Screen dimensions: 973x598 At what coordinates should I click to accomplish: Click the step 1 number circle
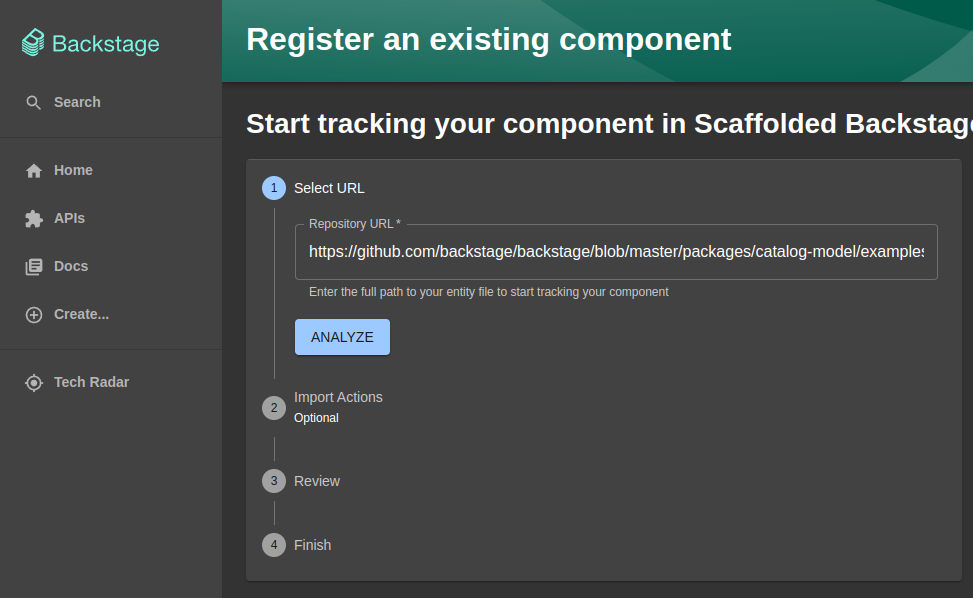click(274, 188)
